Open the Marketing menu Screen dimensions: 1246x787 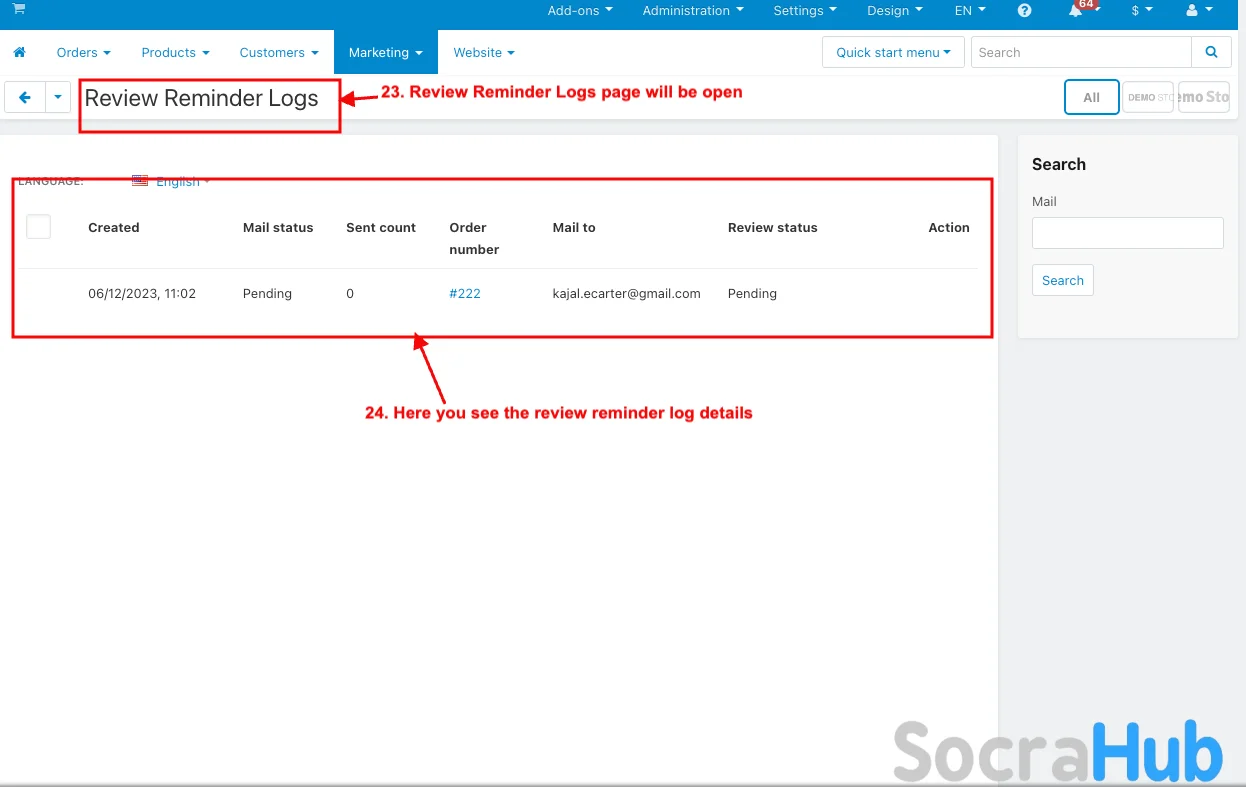coord(385,52)
